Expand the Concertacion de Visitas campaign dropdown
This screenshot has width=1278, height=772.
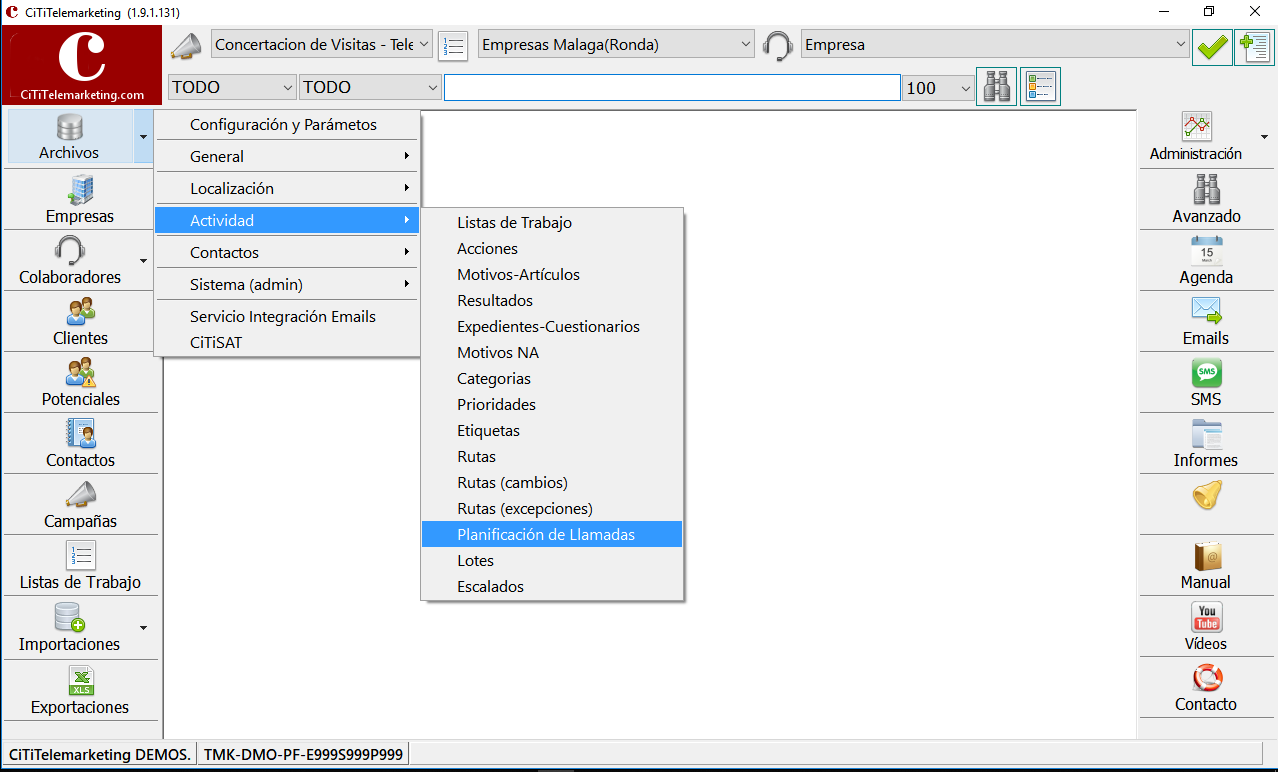click(322, 45)
